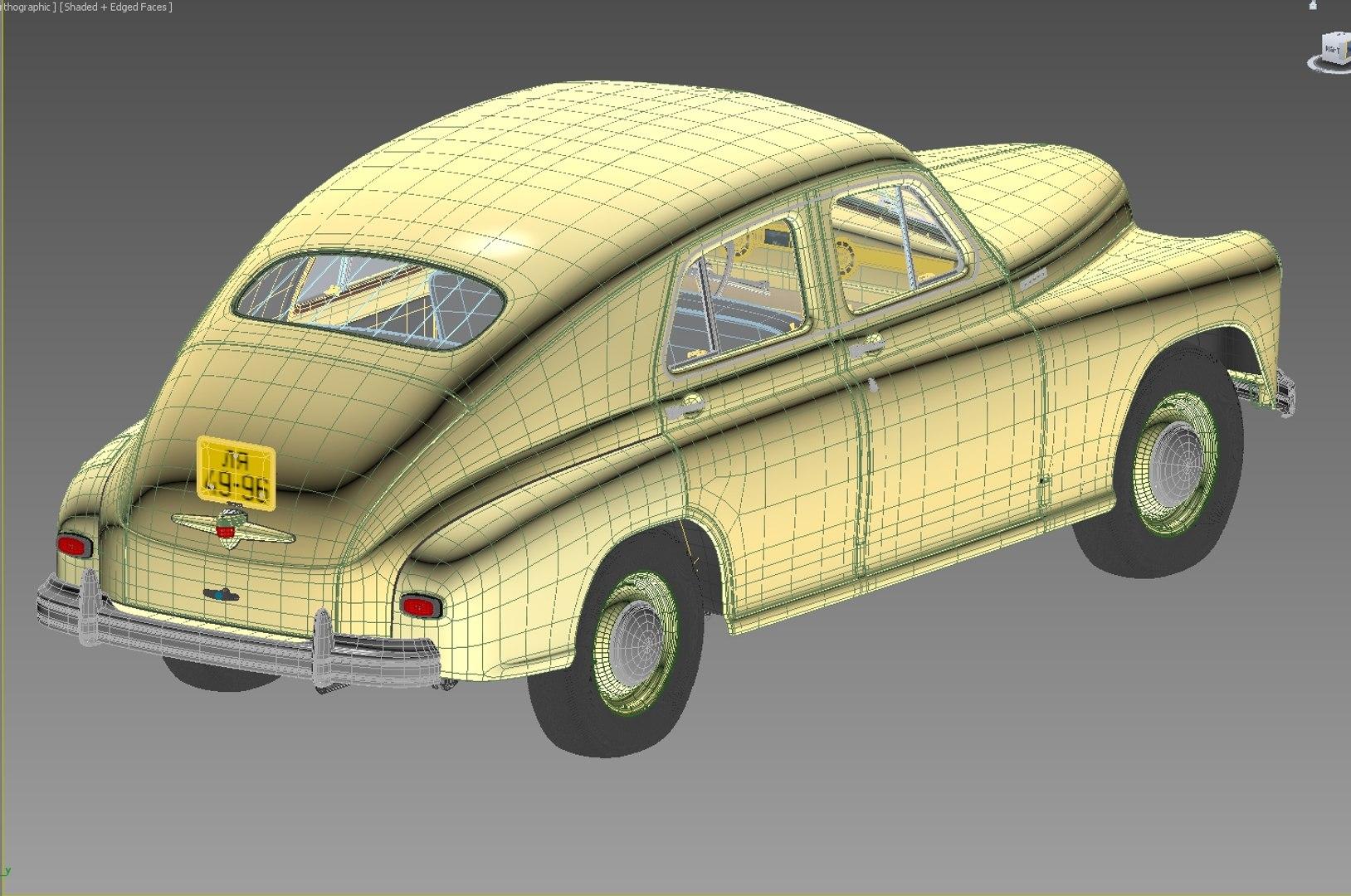Open the Shaded + Edged Faces viewport menu
The image size is (1351, 896).
click(x=116, y=7)
